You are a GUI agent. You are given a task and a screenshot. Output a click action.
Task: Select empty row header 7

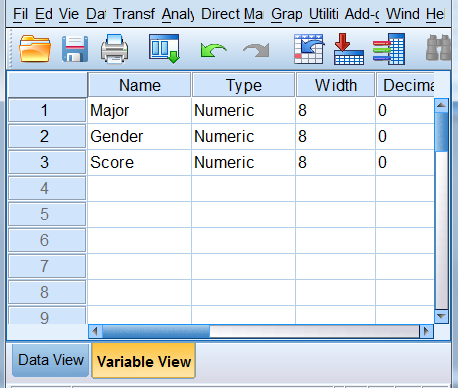coord(47,266)
